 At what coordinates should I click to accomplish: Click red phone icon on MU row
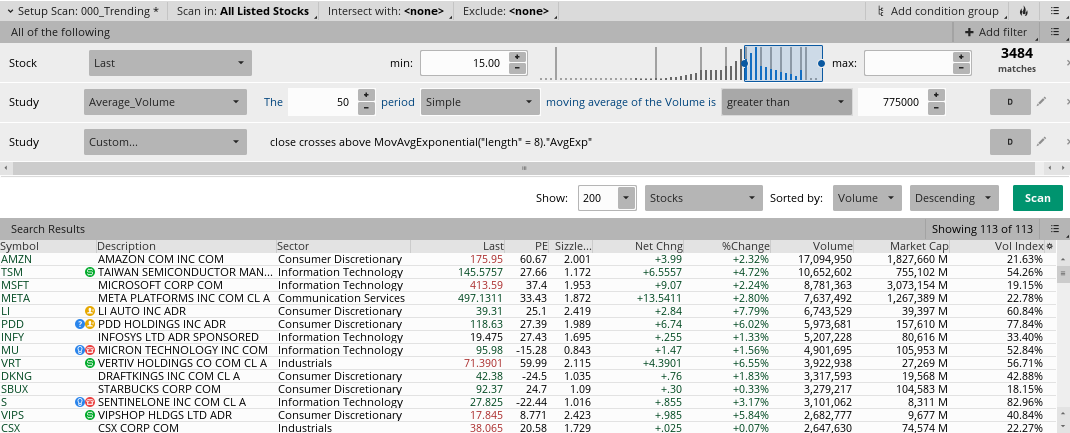coord(89,350)
